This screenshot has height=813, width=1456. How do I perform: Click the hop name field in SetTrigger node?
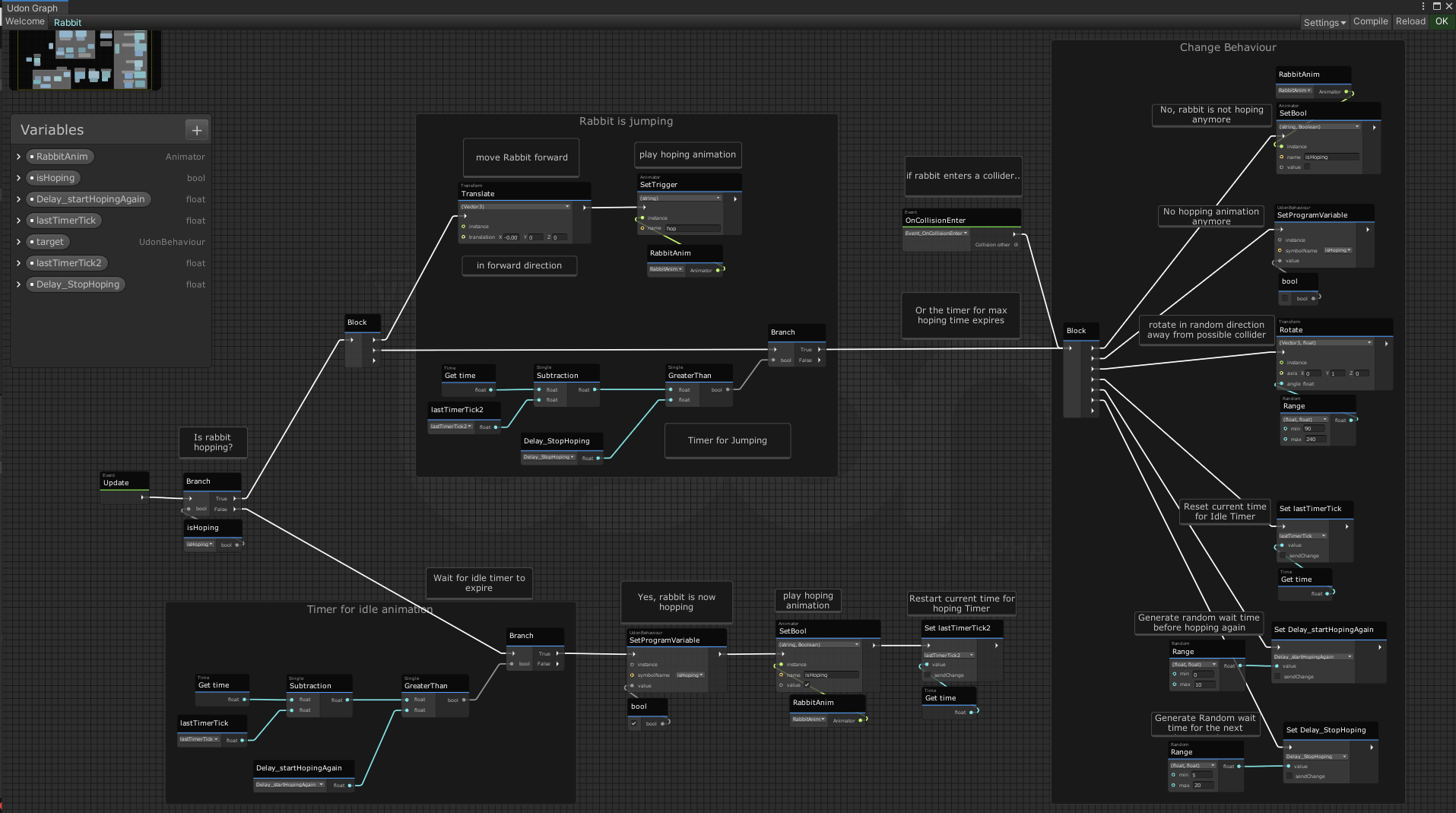(x=692, y=228)
